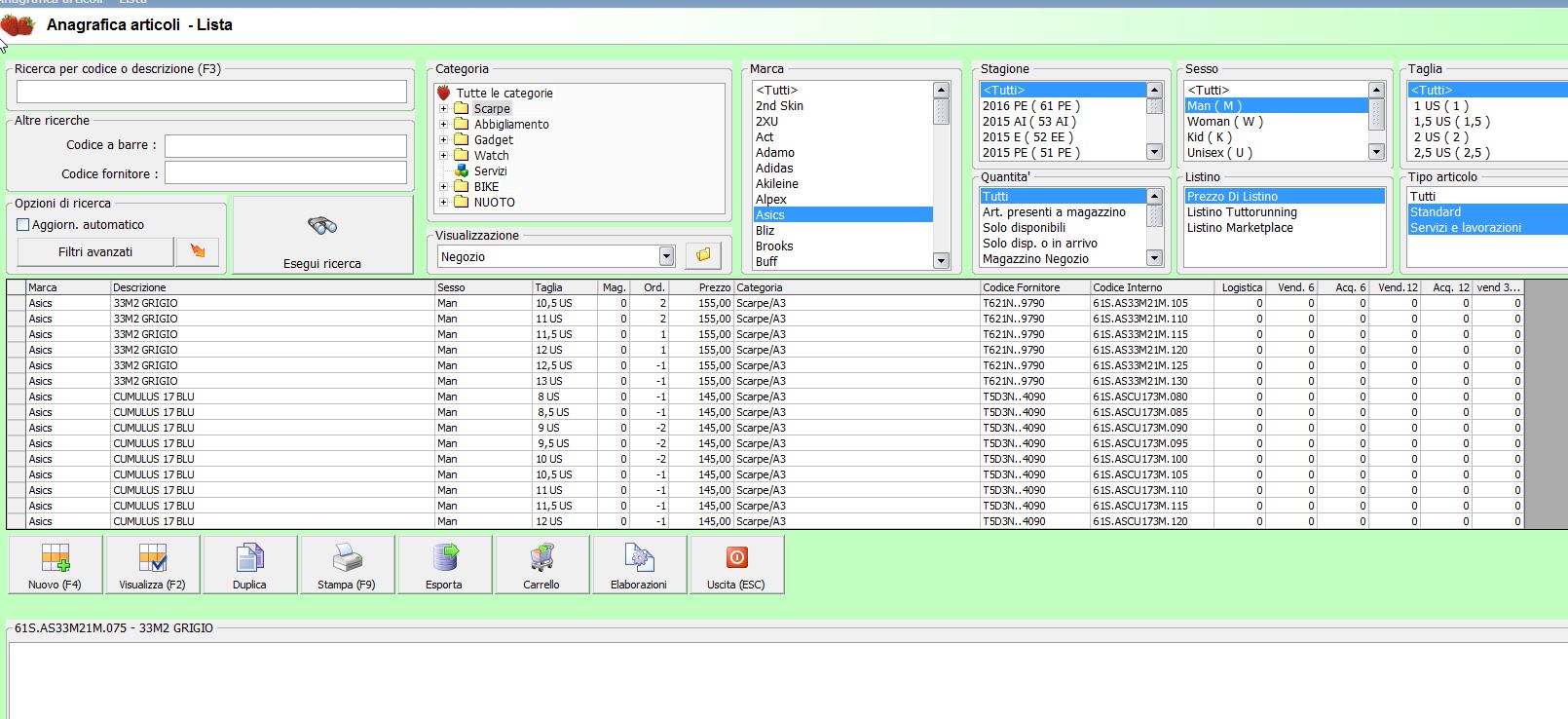Screen dimensions: 1568x719
Task: Expand the Gadget category node
Action: click(443, 140)
